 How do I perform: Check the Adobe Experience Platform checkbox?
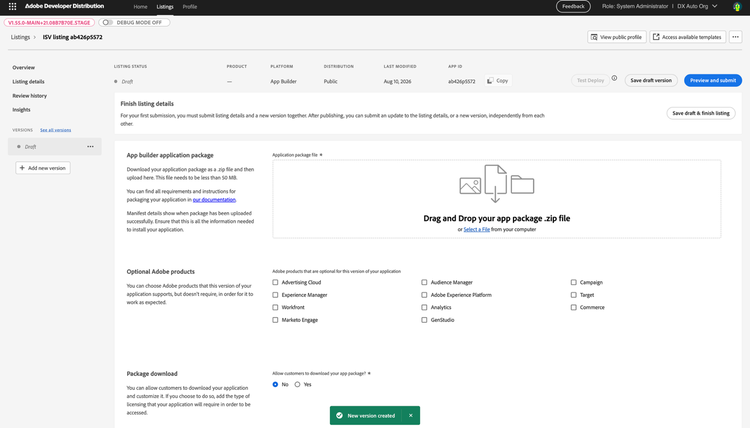click(x=424, y=295)
